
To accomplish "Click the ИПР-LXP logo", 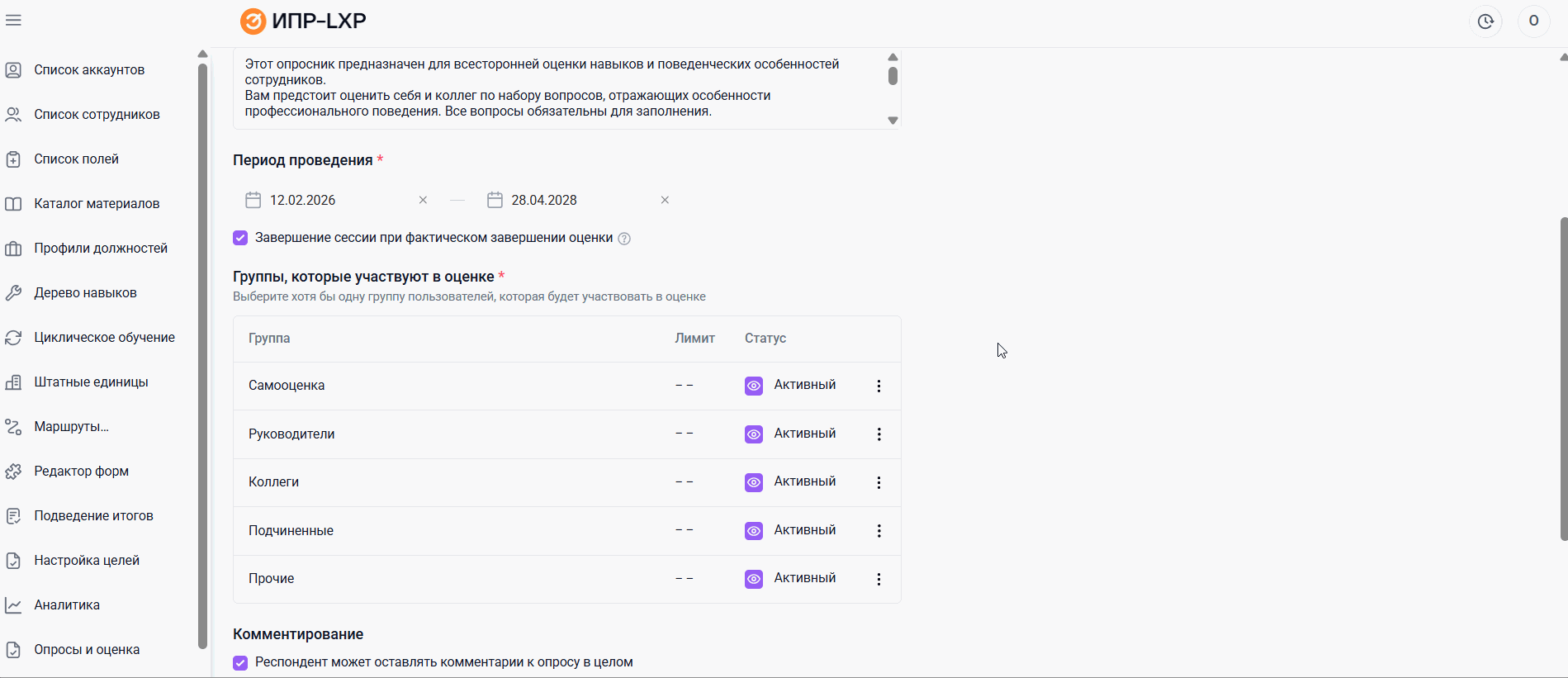I will point(303,21).
